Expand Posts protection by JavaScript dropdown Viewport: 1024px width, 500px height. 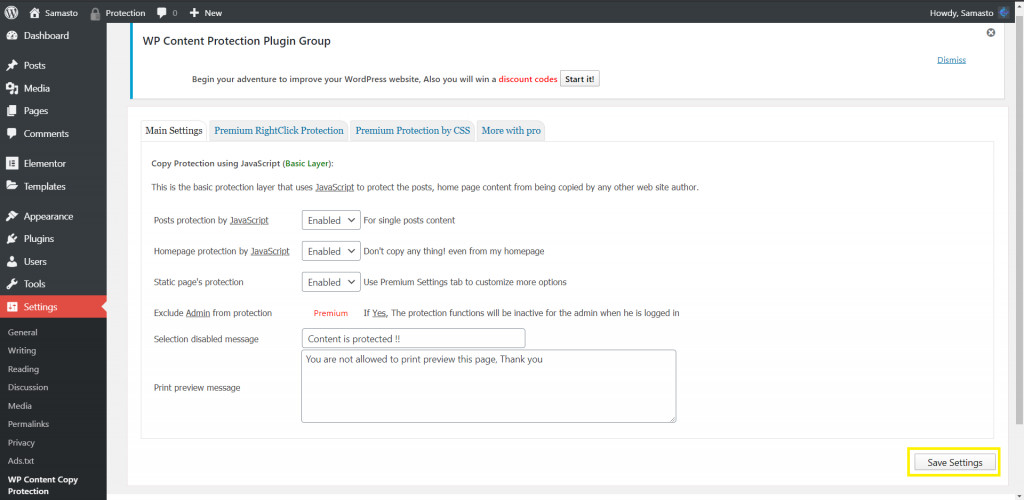(x=330, y=220)
